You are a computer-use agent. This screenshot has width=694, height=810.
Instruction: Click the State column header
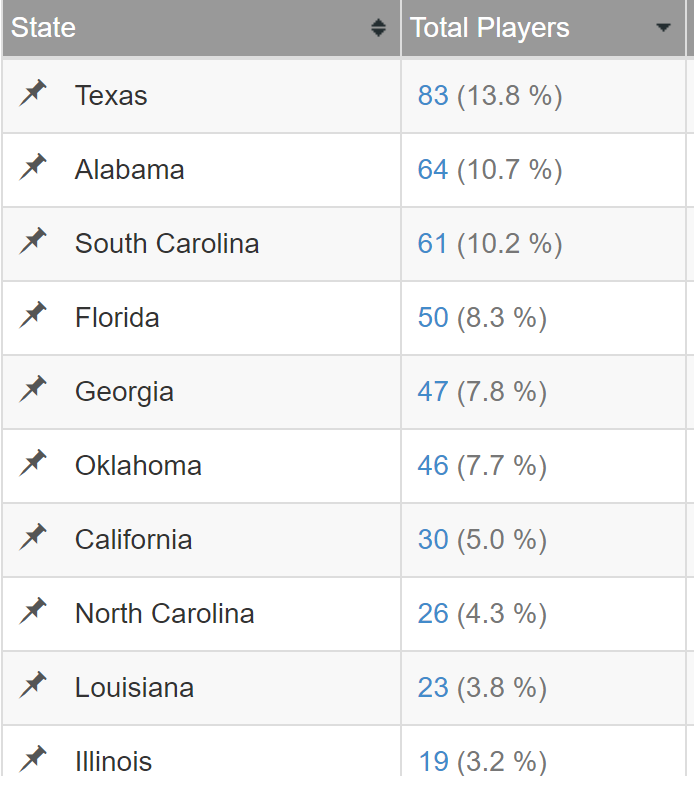[x=201, y=28]
